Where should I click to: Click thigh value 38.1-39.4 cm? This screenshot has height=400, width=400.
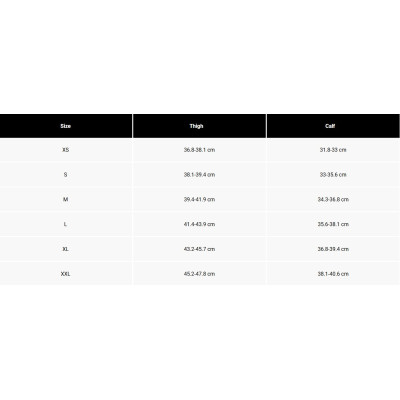pyautogui.click(x=199, y=175)
